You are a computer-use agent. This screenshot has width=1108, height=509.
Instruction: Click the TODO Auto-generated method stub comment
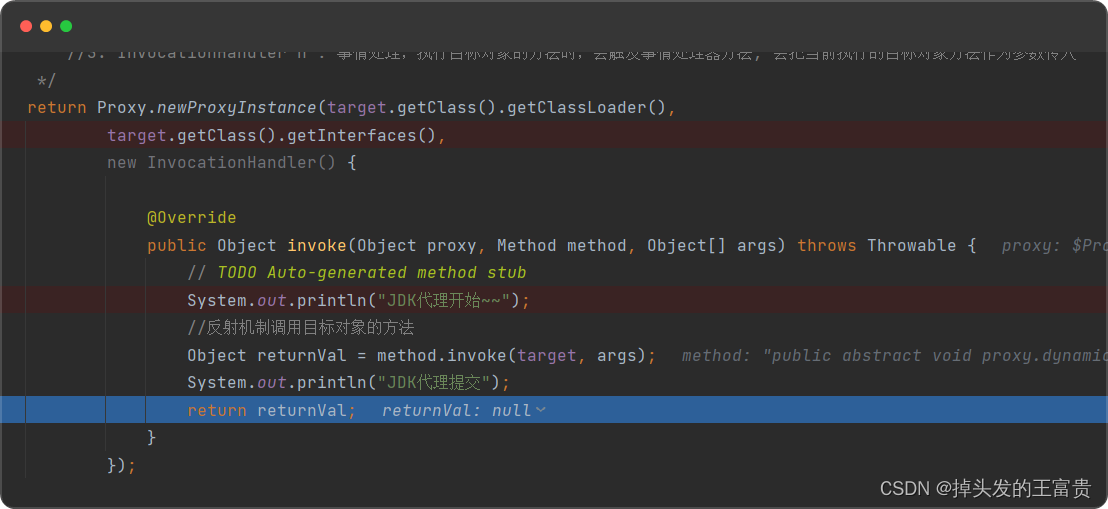(372, 273)
